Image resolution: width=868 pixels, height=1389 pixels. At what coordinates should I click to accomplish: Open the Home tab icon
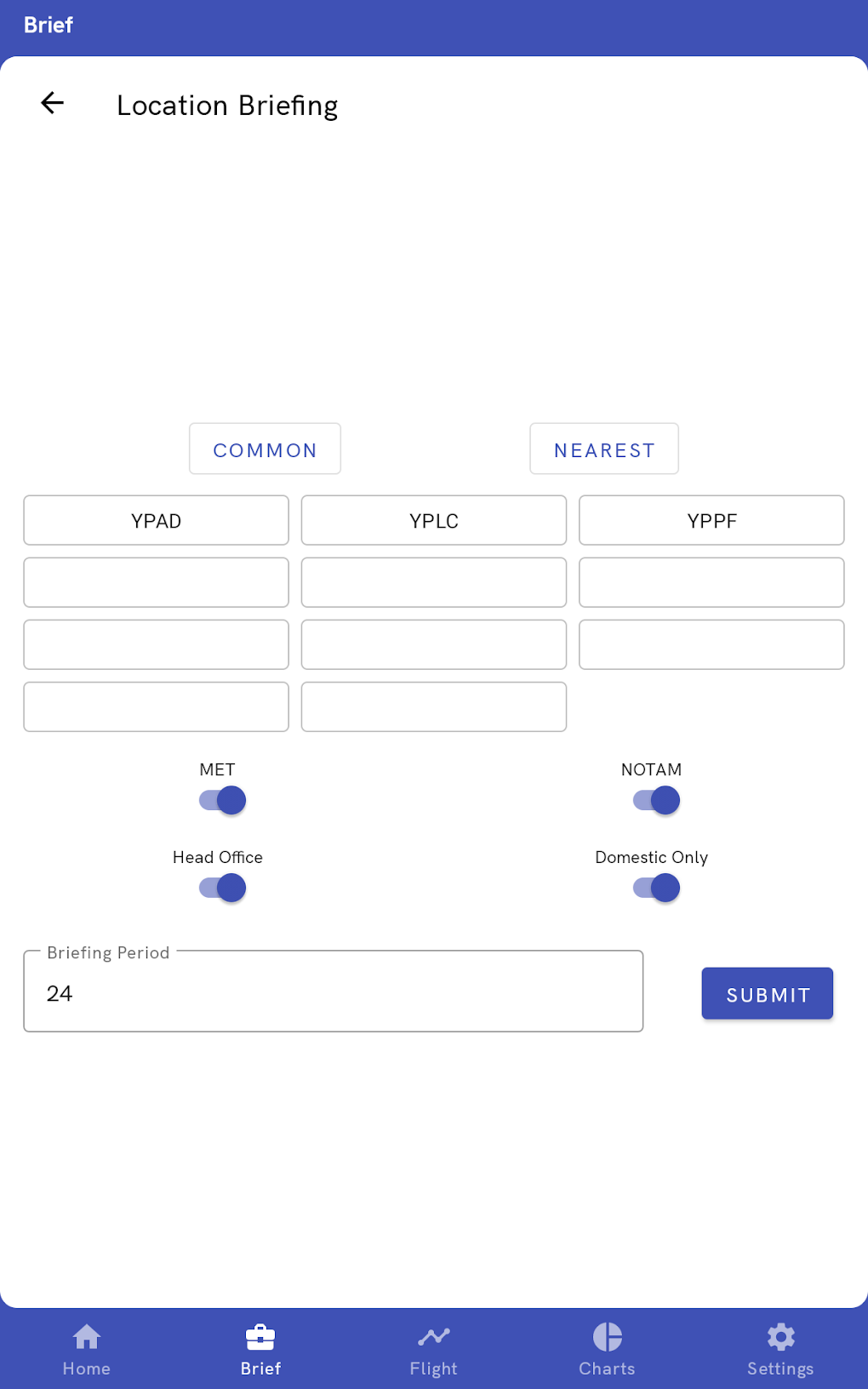click(87, 1337)
